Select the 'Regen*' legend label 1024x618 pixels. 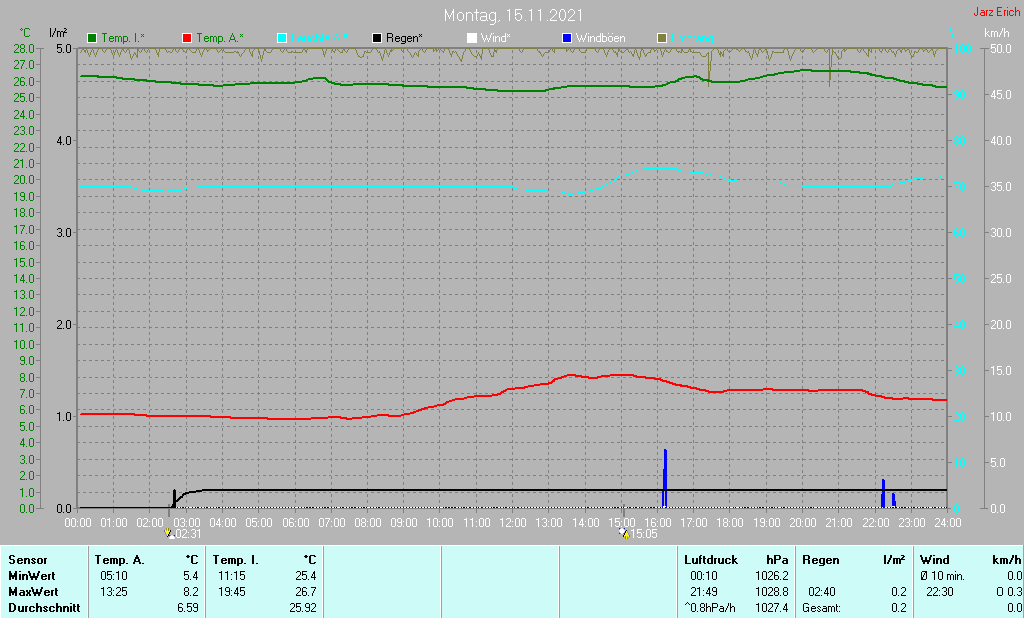click(x=404, y=38)
